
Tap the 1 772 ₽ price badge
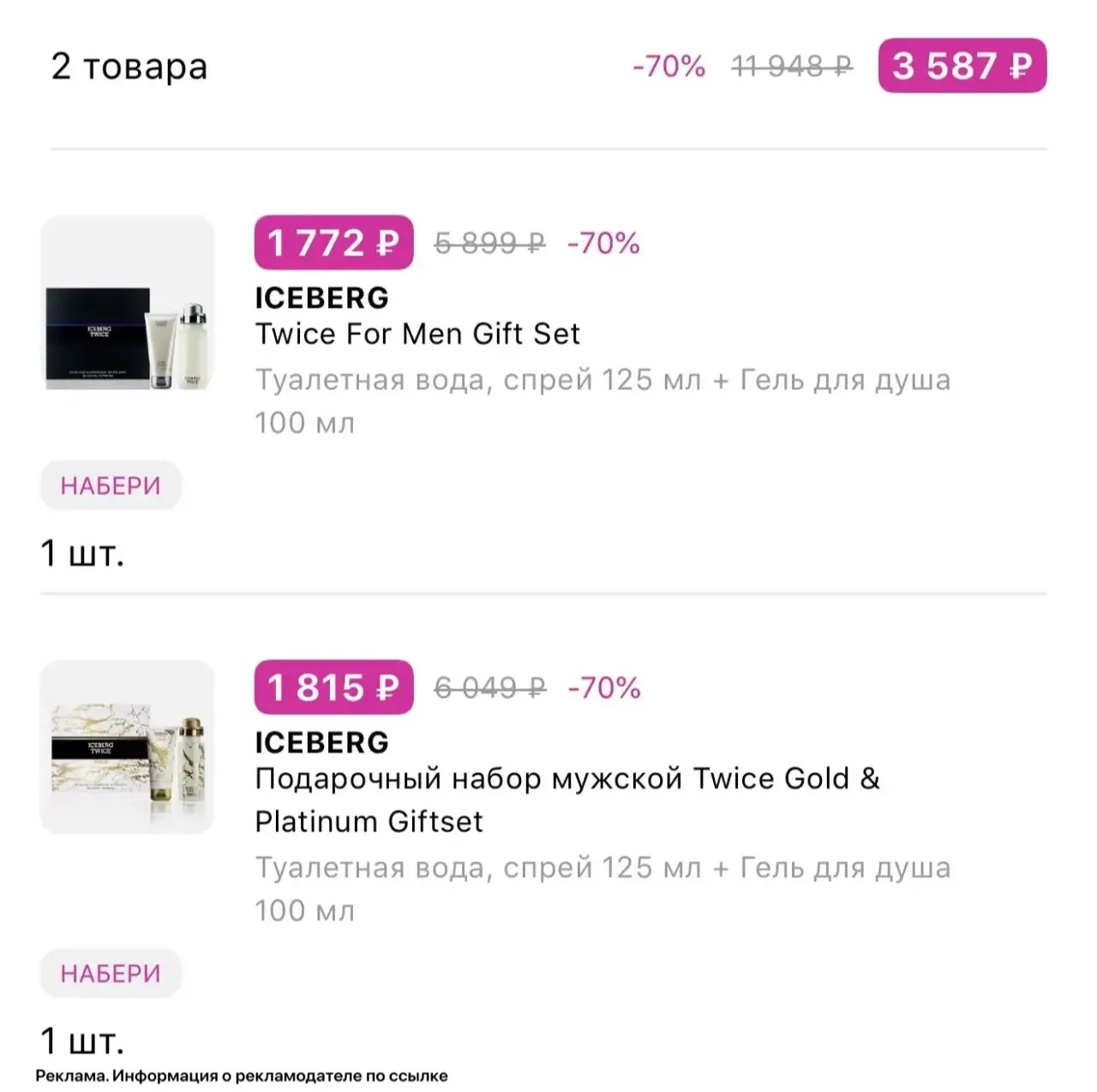[x=333, y=243]
